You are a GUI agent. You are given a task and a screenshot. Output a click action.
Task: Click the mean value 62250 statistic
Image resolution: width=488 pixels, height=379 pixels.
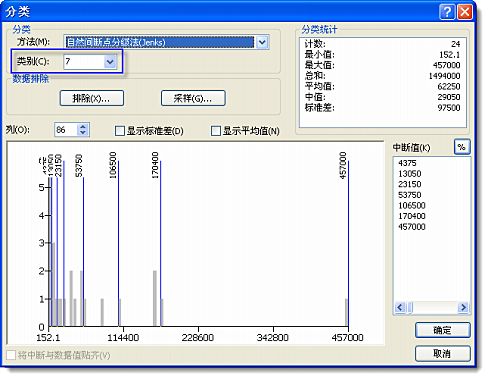pos(449,87)
